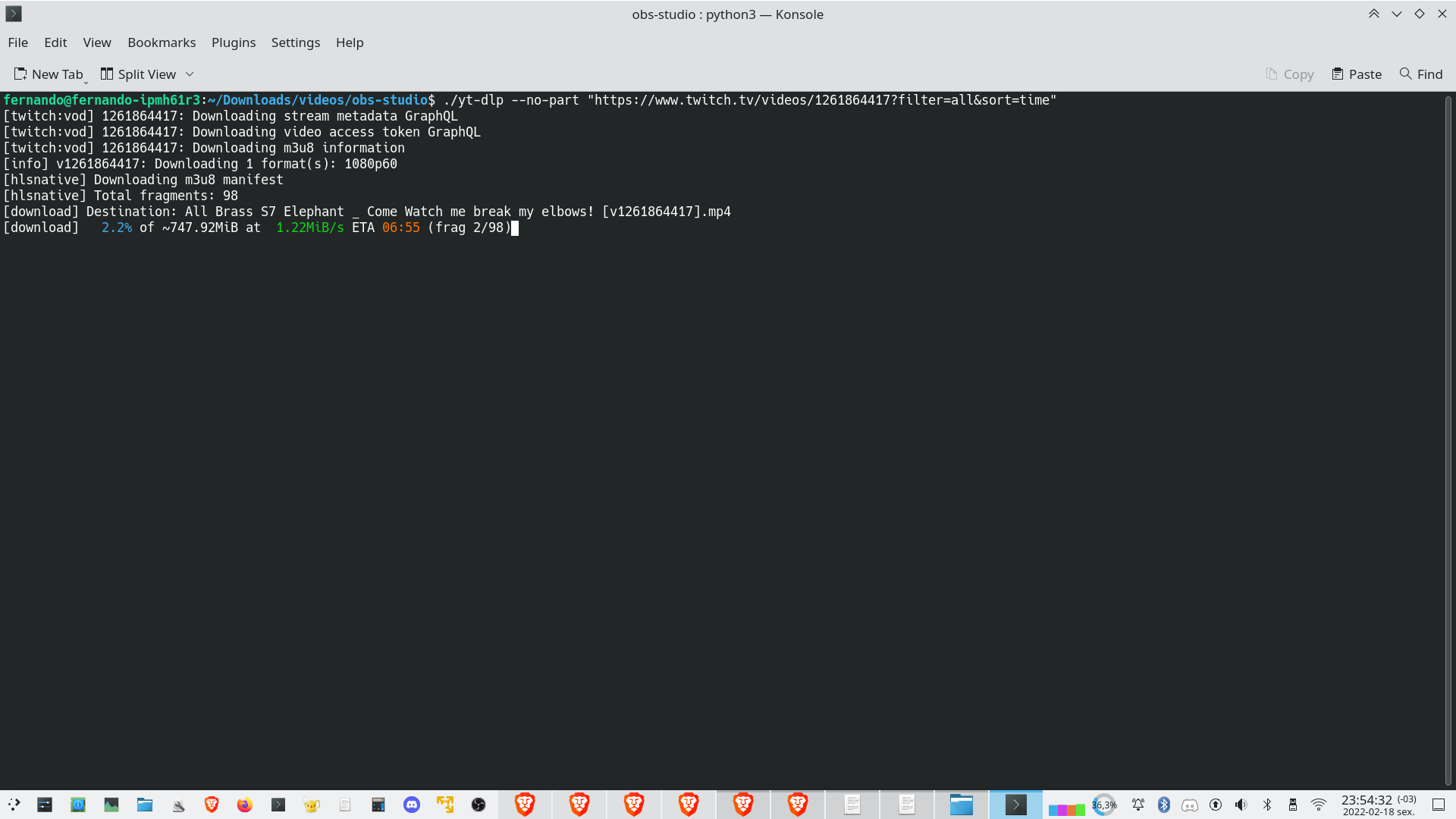The width and height of the screenshot is (1456, 819).
Task: Open the volume control tray icon
Action: pos(1241,805)
